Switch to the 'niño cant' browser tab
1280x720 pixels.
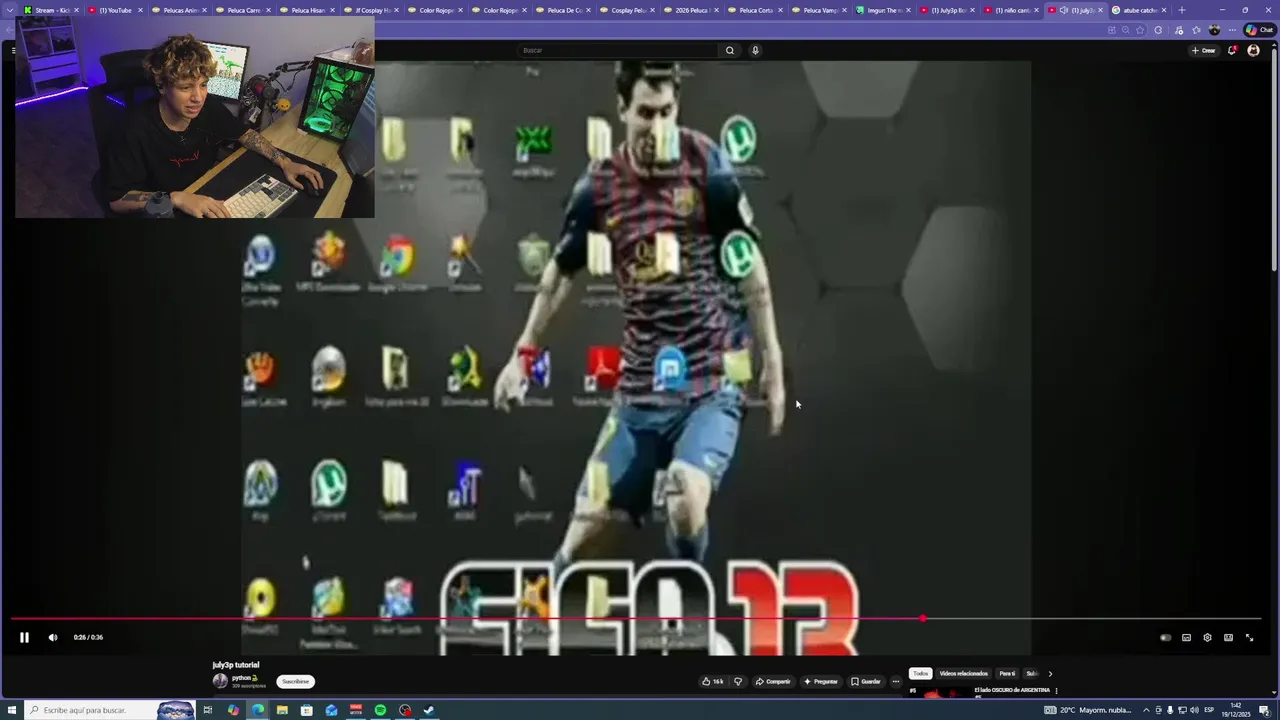[1010, 10]
